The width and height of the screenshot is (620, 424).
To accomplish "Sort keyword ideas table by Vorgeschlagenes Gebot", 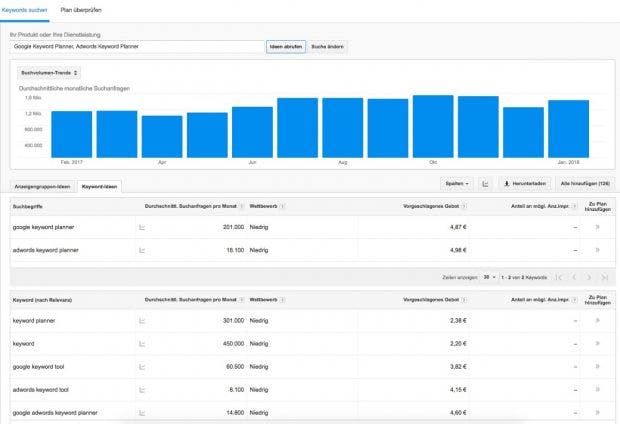I will tap(431, 300).
